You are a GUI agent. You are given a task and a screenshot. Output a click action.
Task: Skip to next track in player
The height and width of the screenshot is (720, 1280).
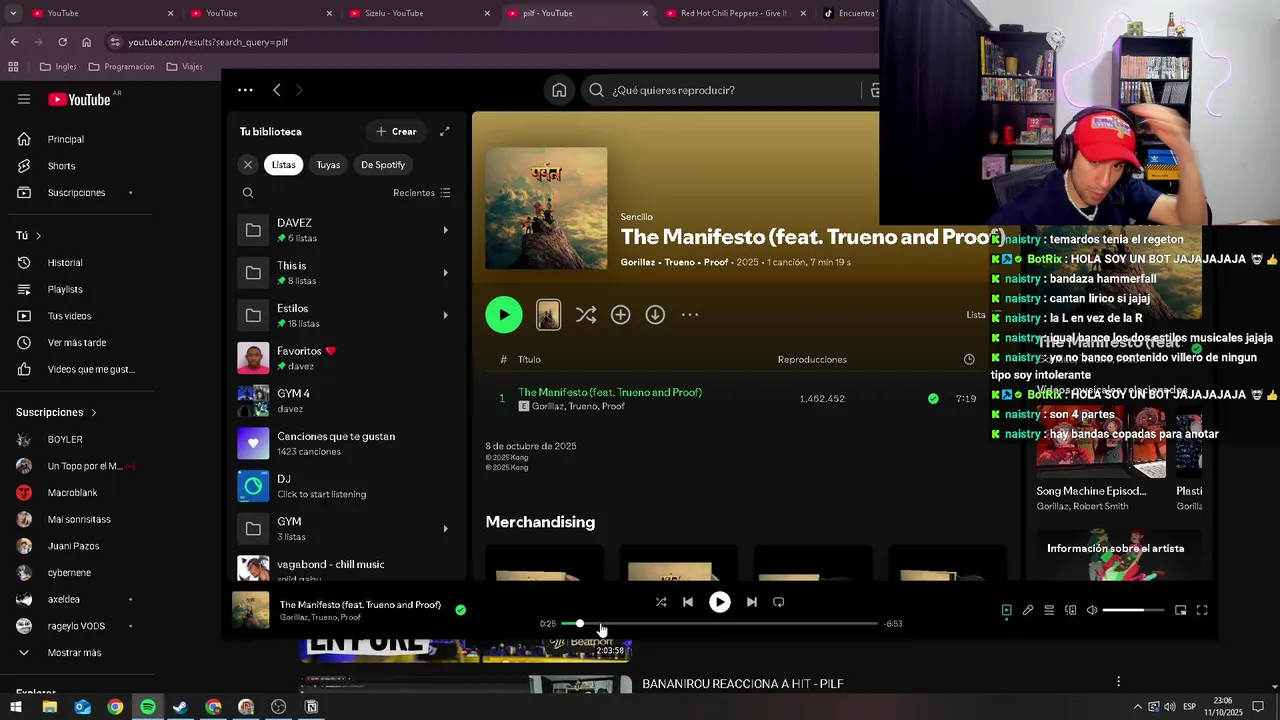(x=752, y=602)
